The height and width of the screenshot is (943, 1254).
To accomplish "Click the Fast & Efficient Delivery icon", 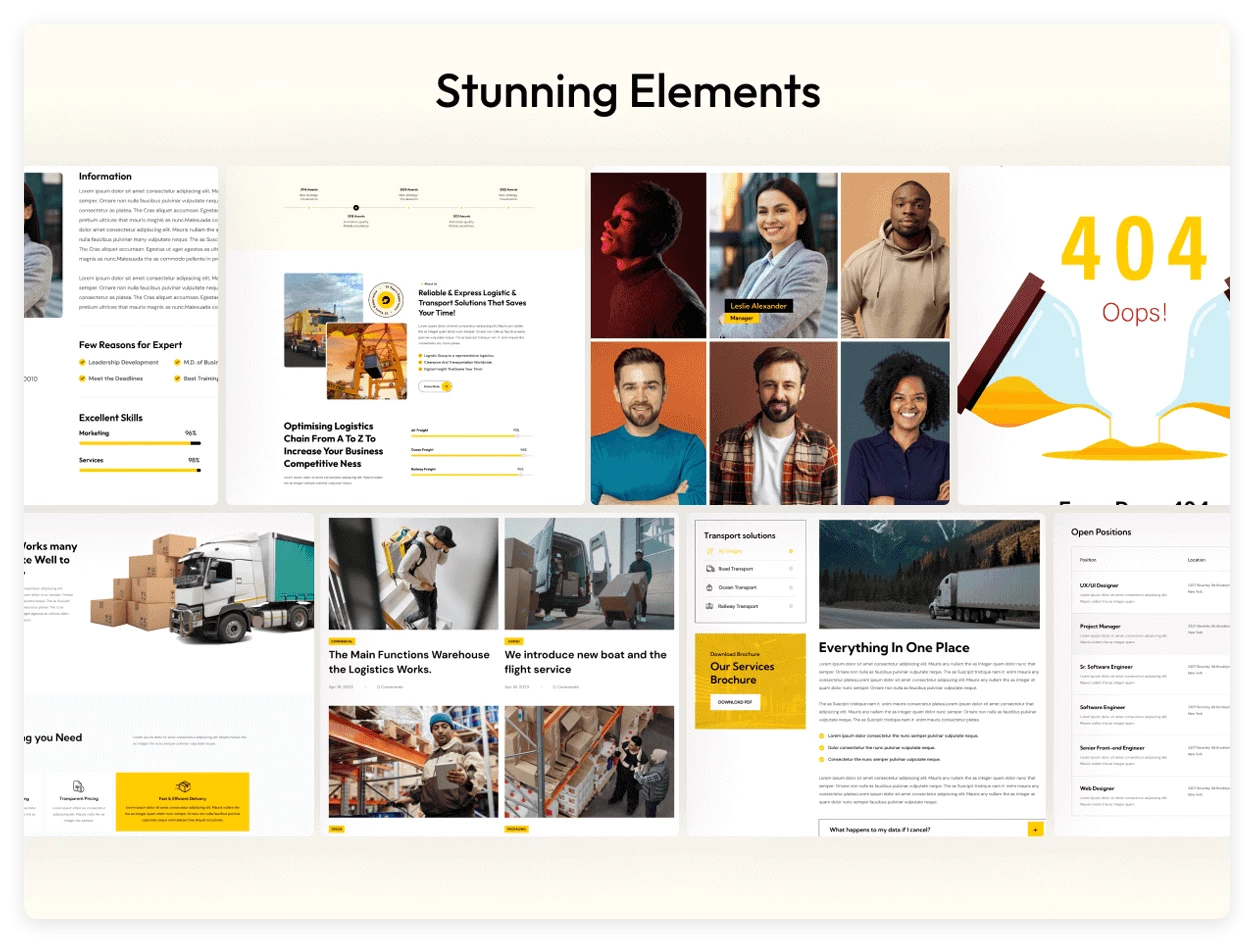I will point(183,785).
